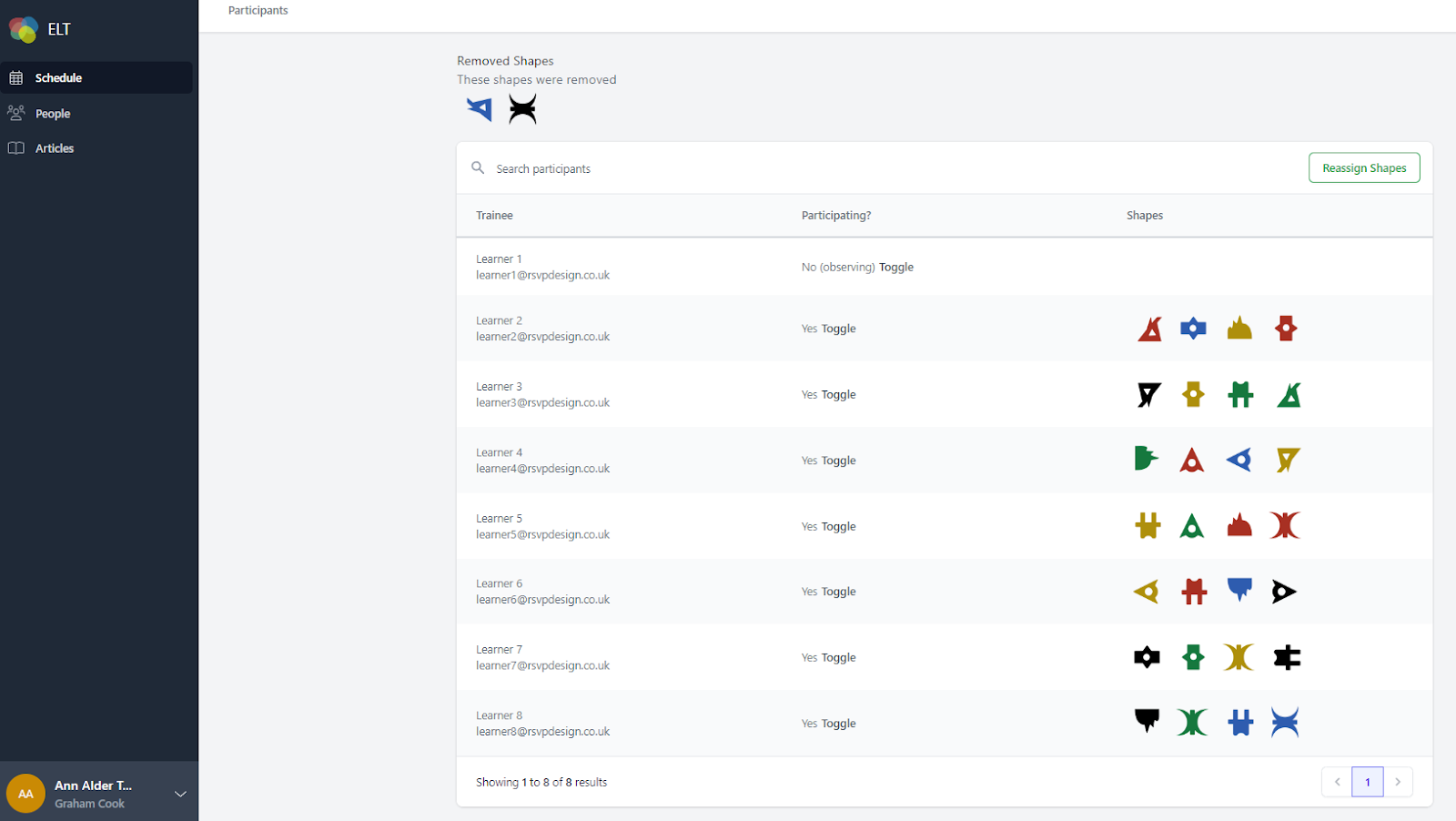Screen dimensions: 1456x821
Task: Click Learner 2's yellow crown shape
Action: [x=1239, y=329]
